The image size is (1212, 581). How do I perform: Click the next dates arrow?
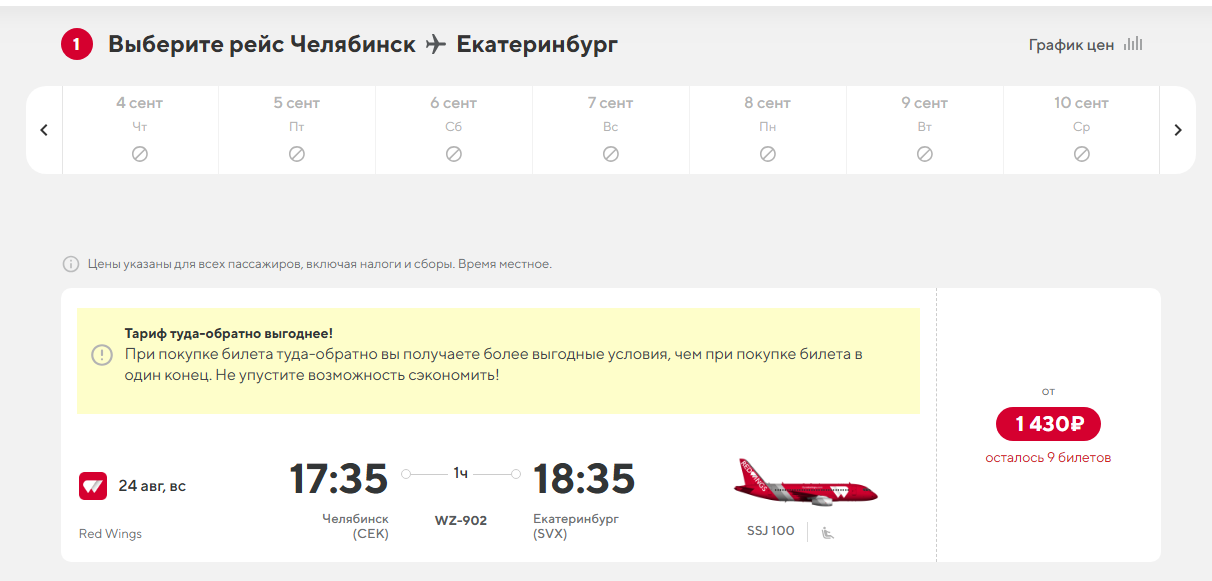point(1178,130)
